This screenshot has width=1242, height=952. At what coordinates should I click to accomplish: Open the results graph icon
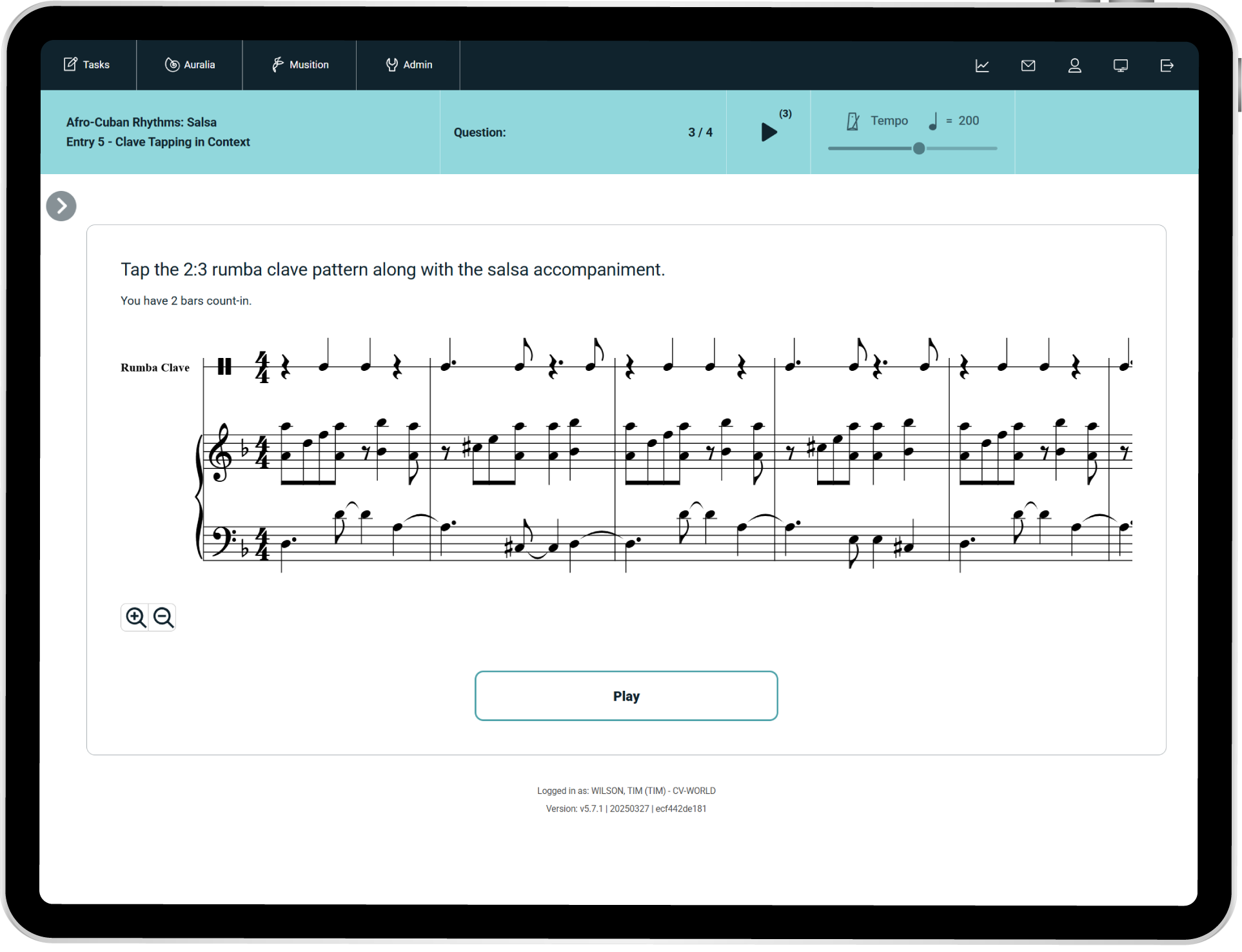click(982, 65)
